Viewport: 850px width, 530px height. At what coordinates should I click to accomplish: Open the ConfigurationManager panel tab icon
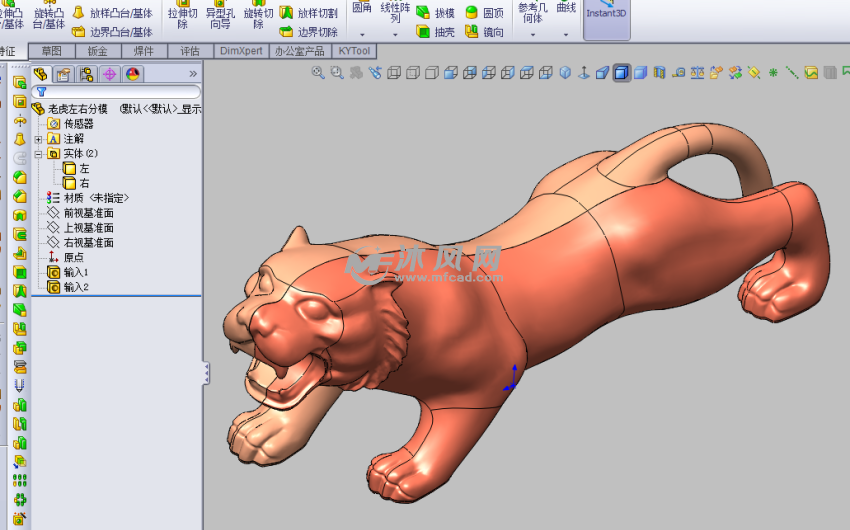pyautogui.click(x=86, y=74)
